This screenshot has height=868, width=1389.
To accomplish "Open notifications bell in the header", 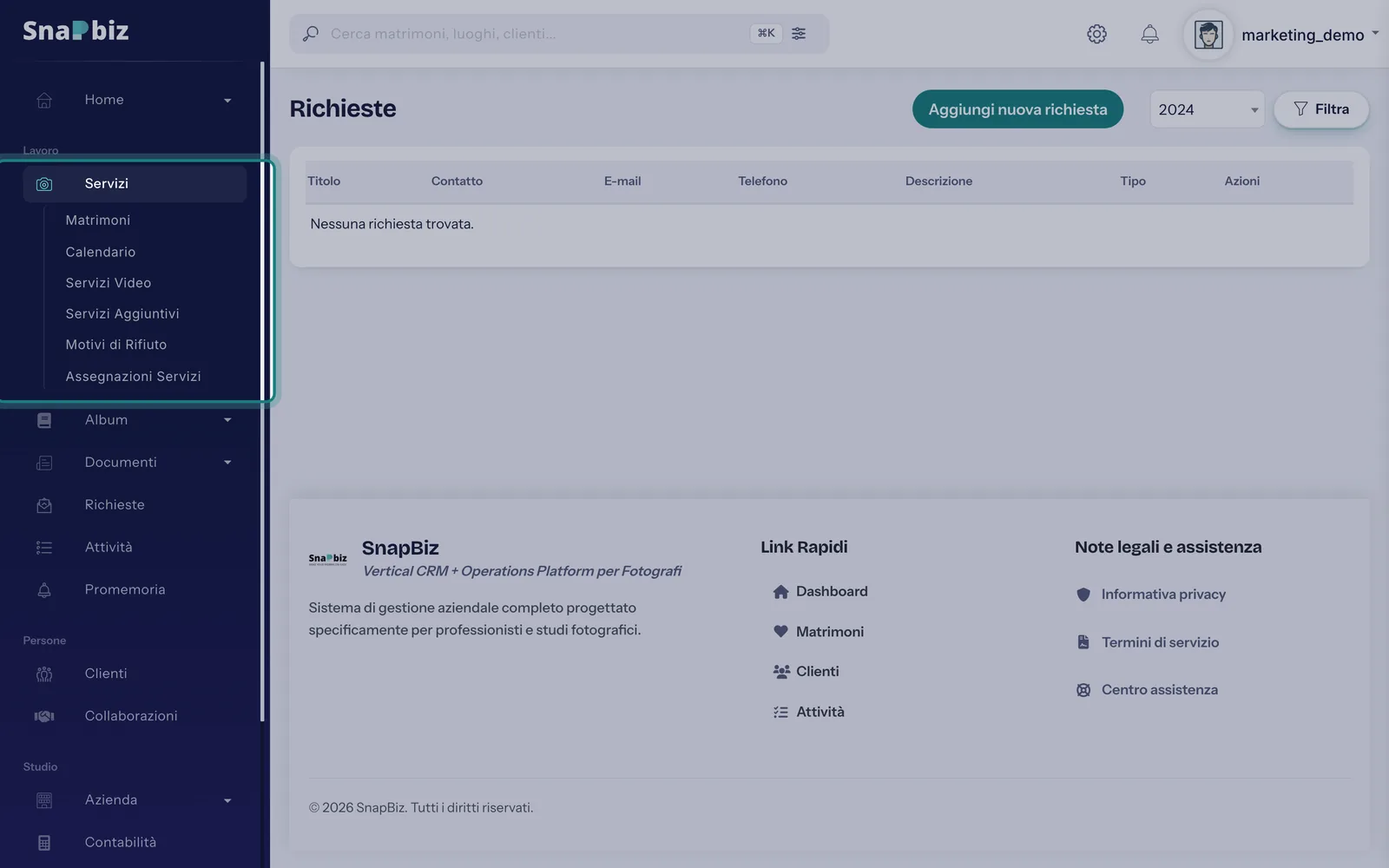I will click(1149, 34).
